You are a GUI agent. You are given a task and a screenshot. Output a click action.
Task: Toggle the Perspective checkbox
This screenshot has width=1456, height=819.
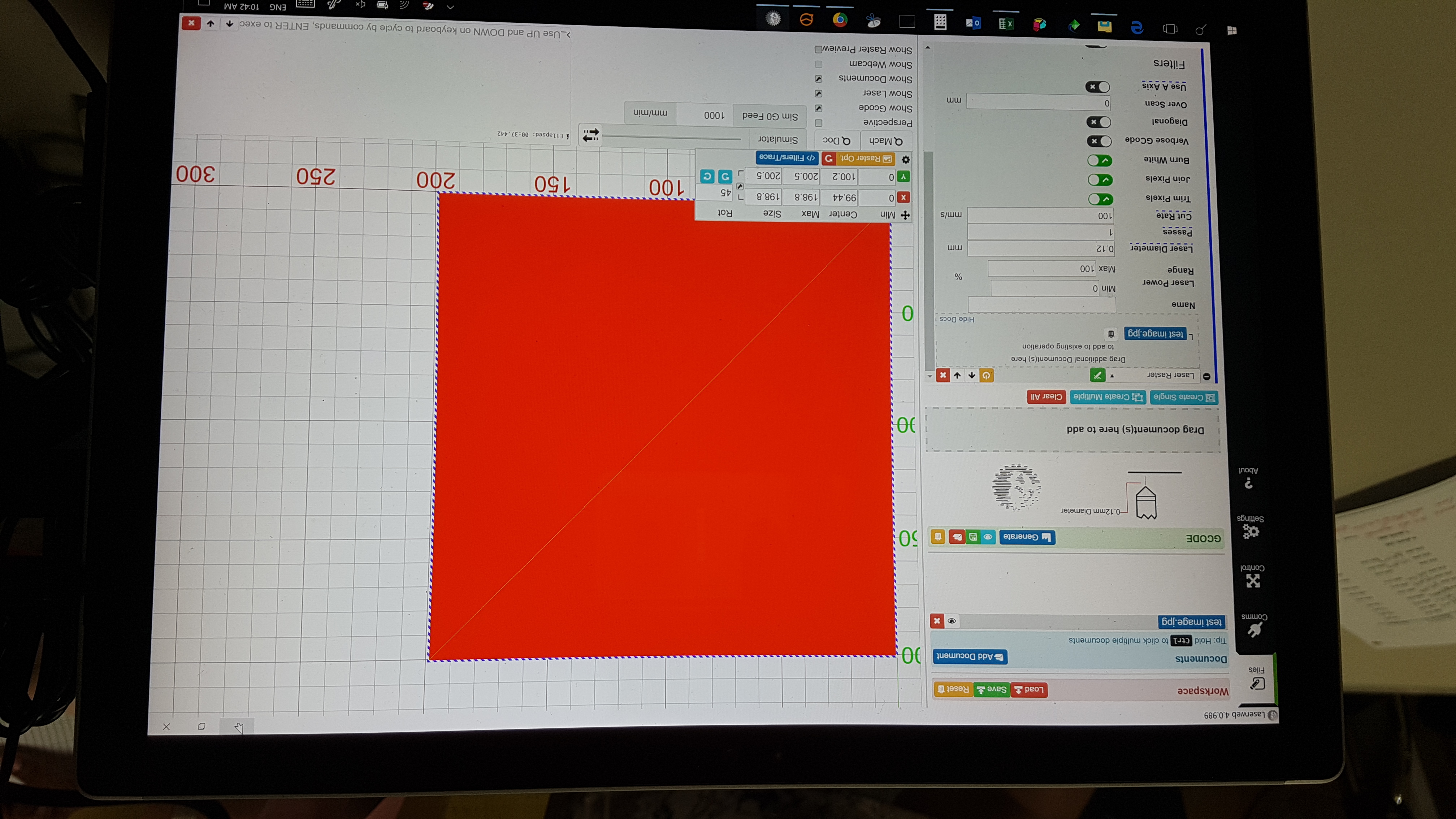pyautogui.click(x=818, y=123)
